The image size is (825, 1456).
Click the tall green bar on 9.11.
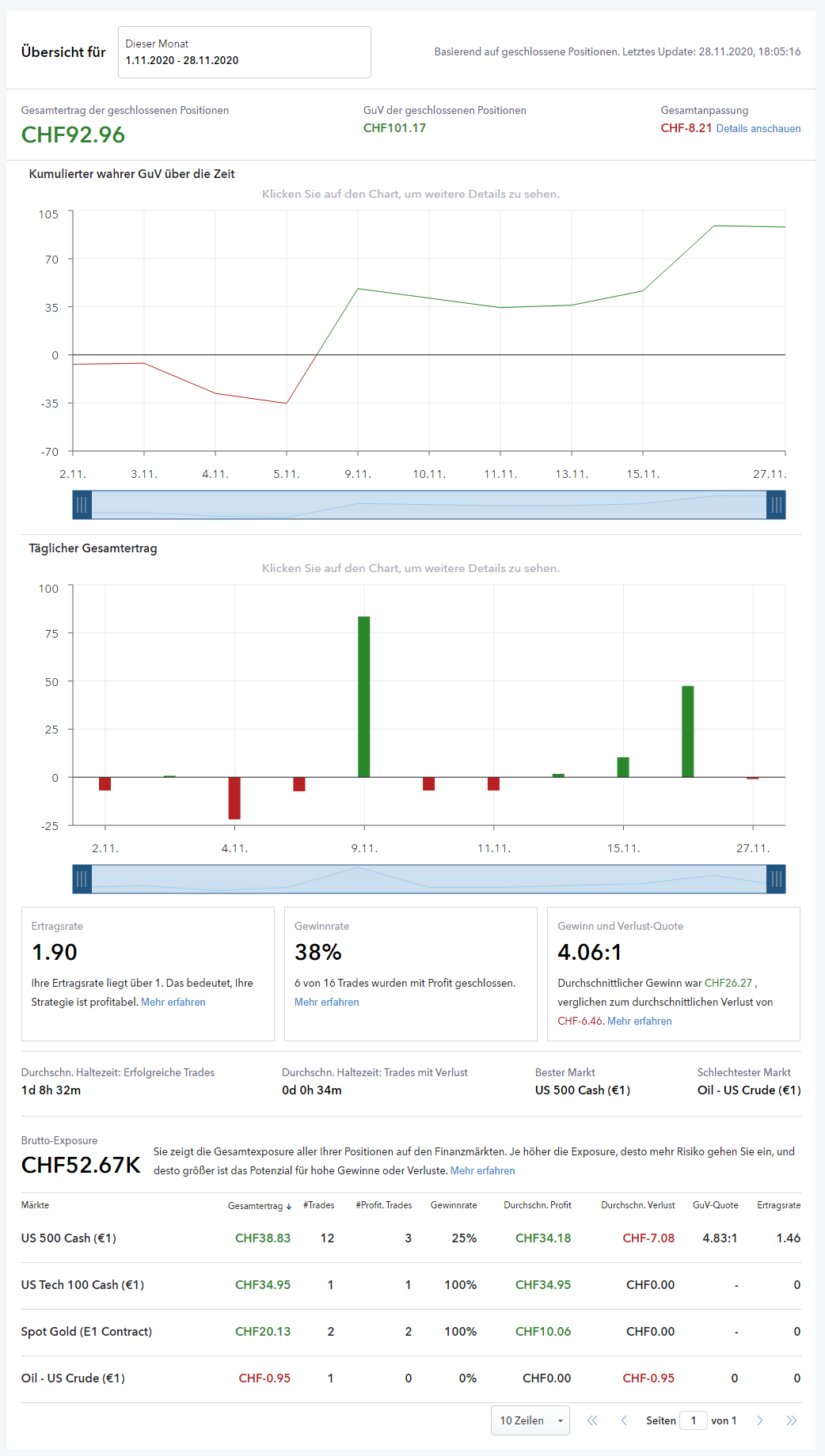pos(363,696)
